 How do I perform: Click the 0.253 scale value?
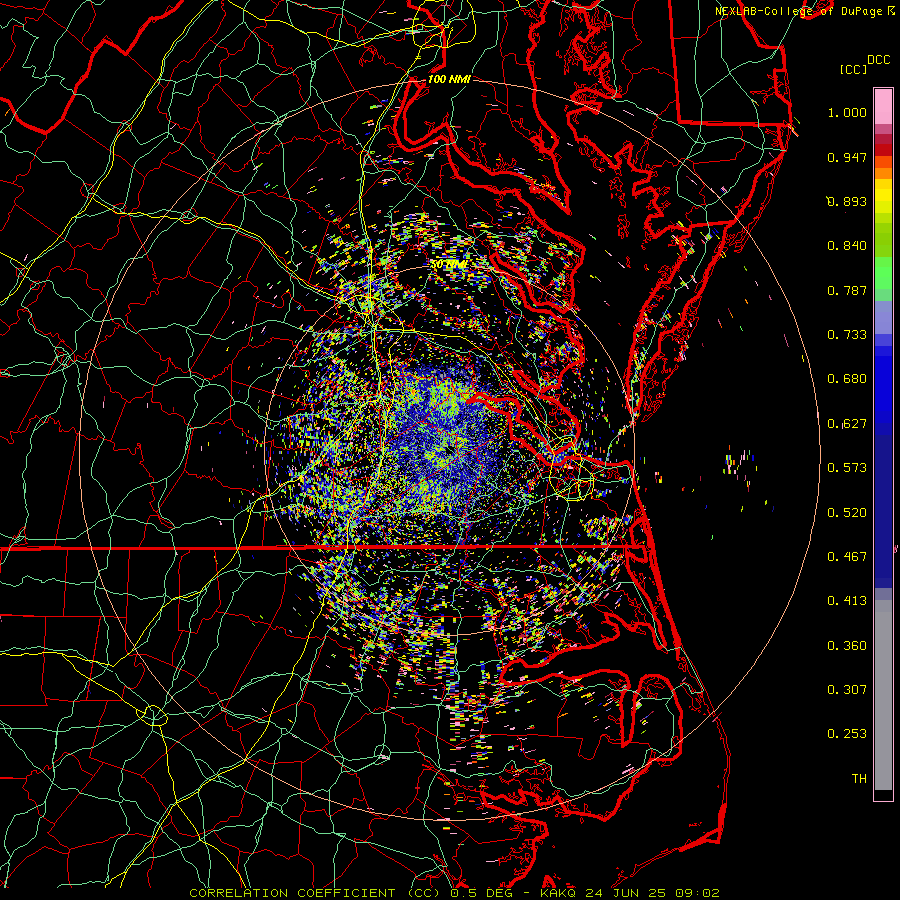coord(847,734)
